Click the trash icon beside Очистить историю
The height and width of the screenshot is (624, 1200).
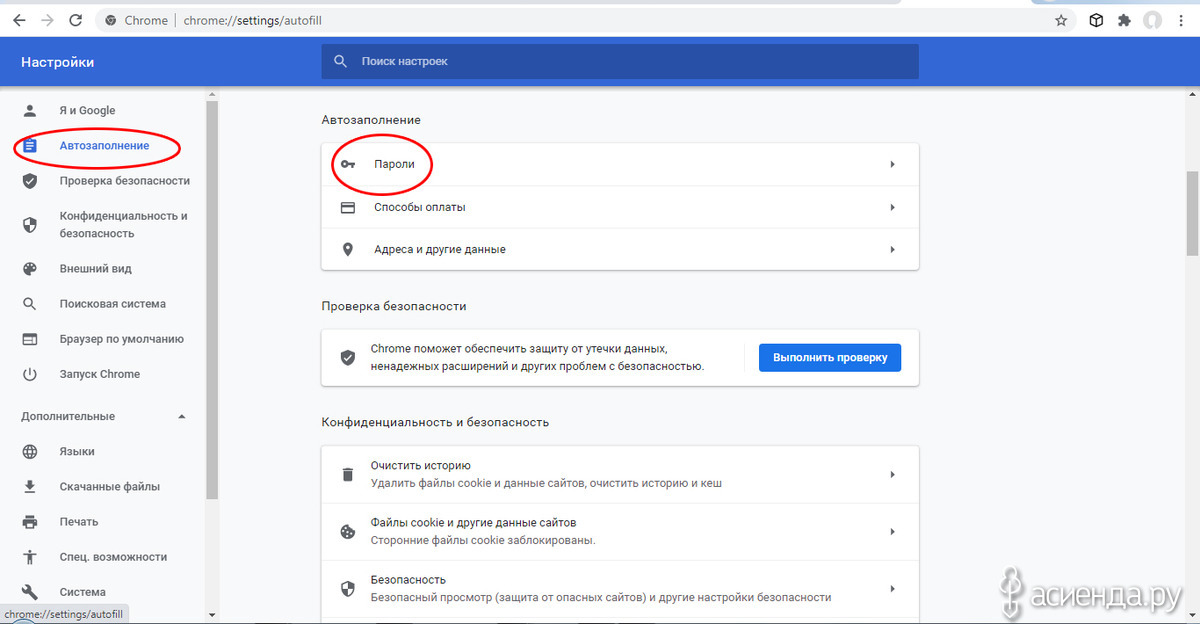click(348, 475)
